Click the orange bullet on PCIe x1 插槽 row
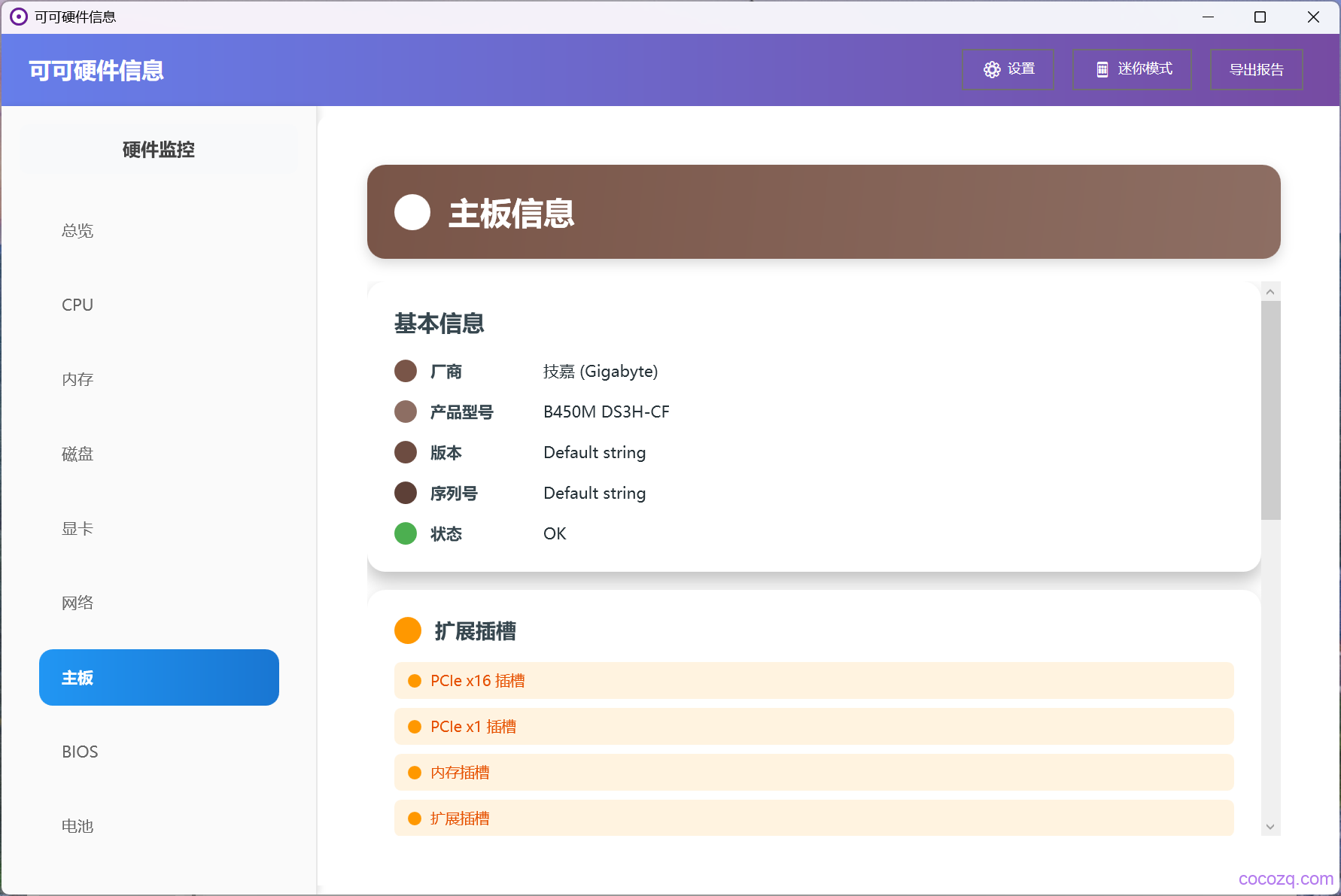Screen dimensions: 1341x896 click(414, 727)
